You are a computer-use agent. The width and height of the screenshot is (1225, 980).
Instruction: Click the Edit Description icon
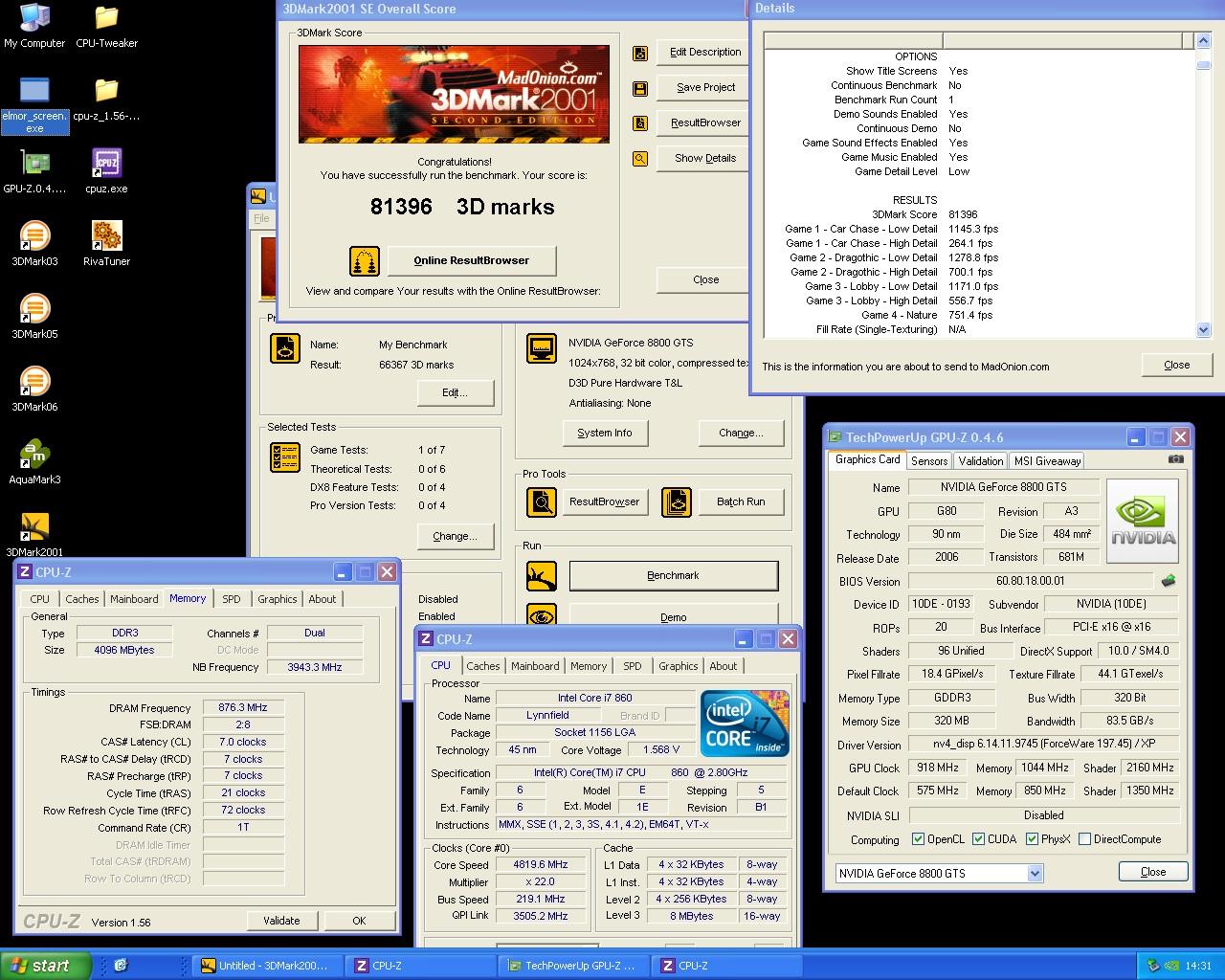640,53
